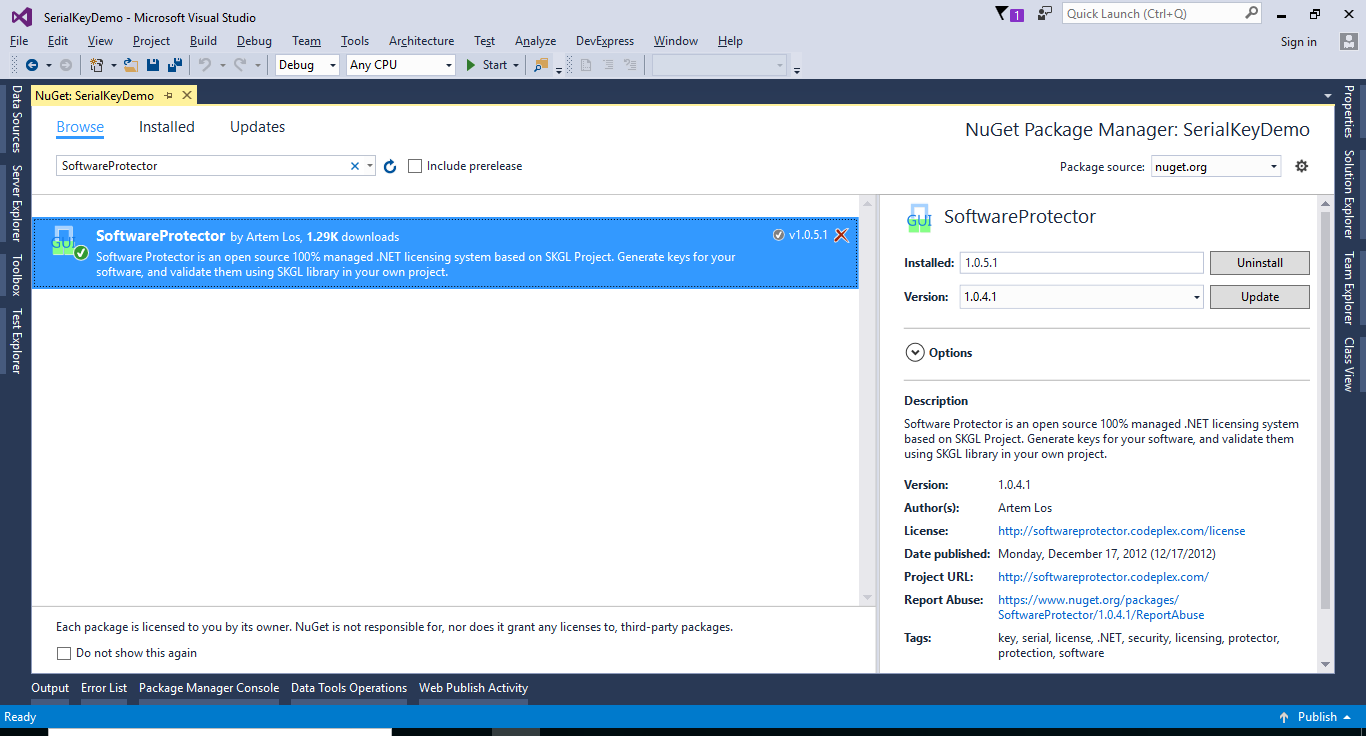Click the New Project toolbar icon
The image size is (1366, 736).
click(x=96, y=65)
